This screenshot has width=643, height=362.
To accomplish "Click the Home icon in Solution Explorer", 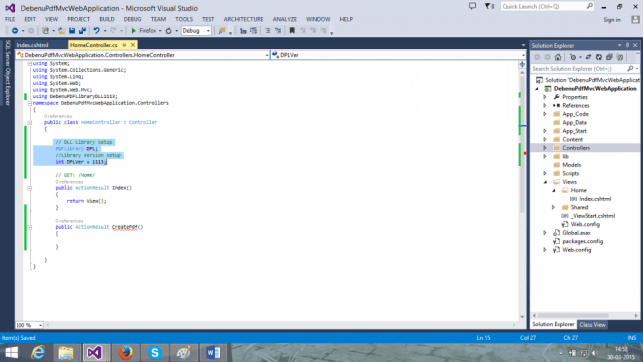I will tap(558, 57).
